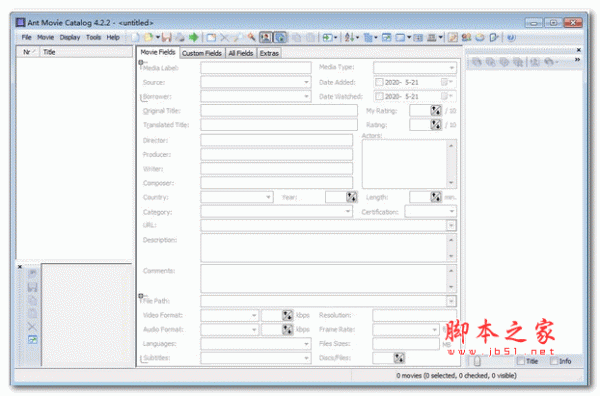600x396 pixels.
Task: Tick the Date Added checkbox
Action: point(379,82)
